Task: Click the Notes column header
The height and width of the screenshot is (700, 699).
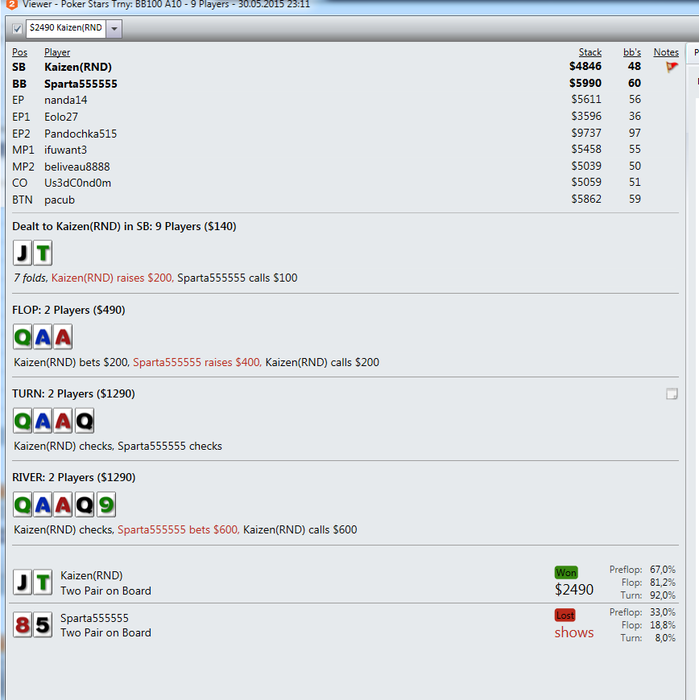Action: 666,52
